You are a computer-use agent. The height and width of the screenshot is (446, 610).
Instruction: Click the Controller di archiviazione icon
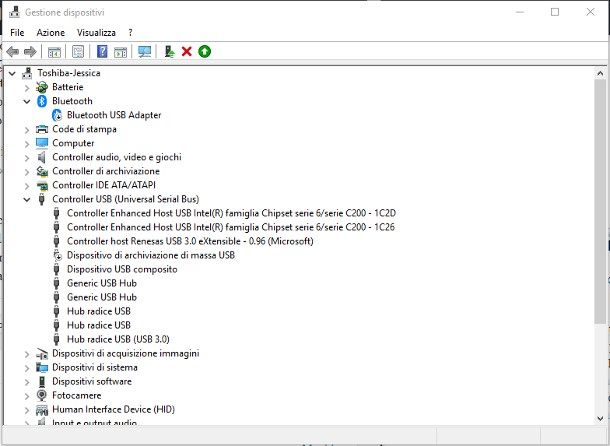[42, 171]
